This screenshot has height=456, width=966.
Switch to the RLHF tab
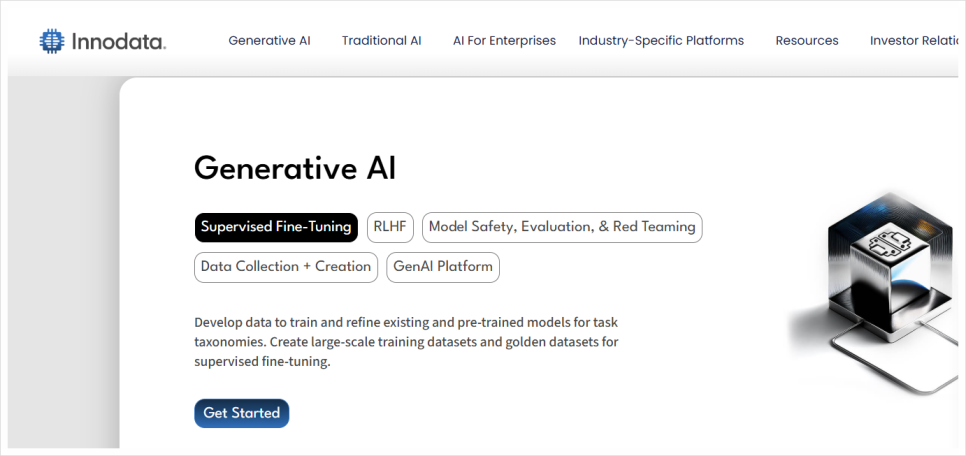point(390,227)
